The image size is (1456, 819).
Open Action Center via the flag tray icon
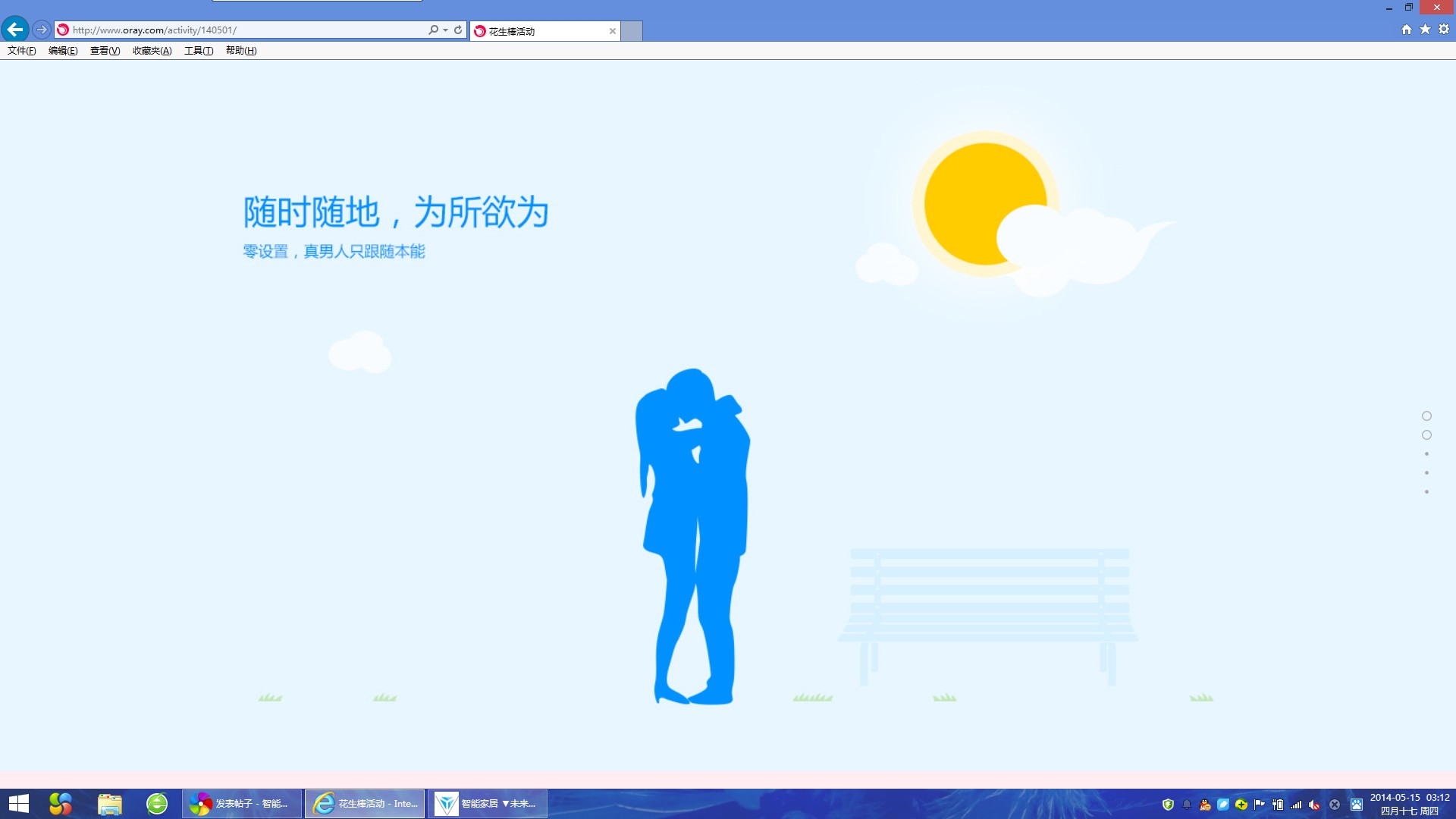[1259, 805]
